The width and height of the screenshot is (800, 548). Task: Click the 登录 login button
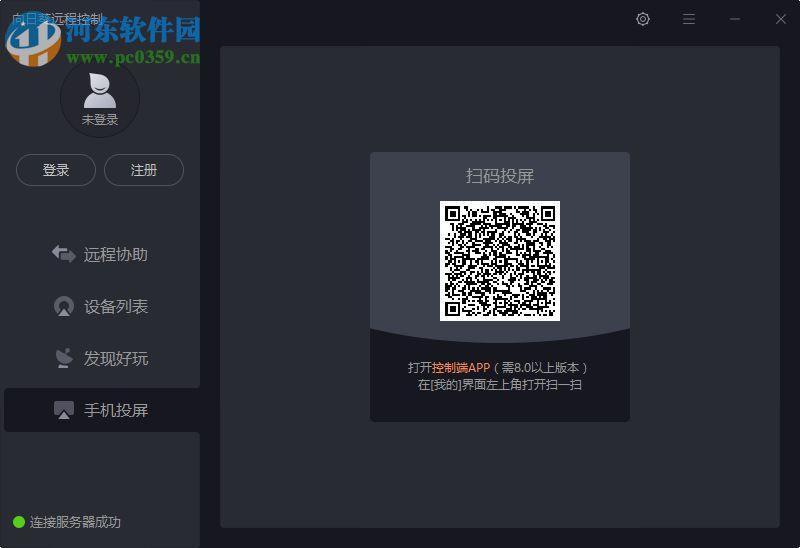56,170
